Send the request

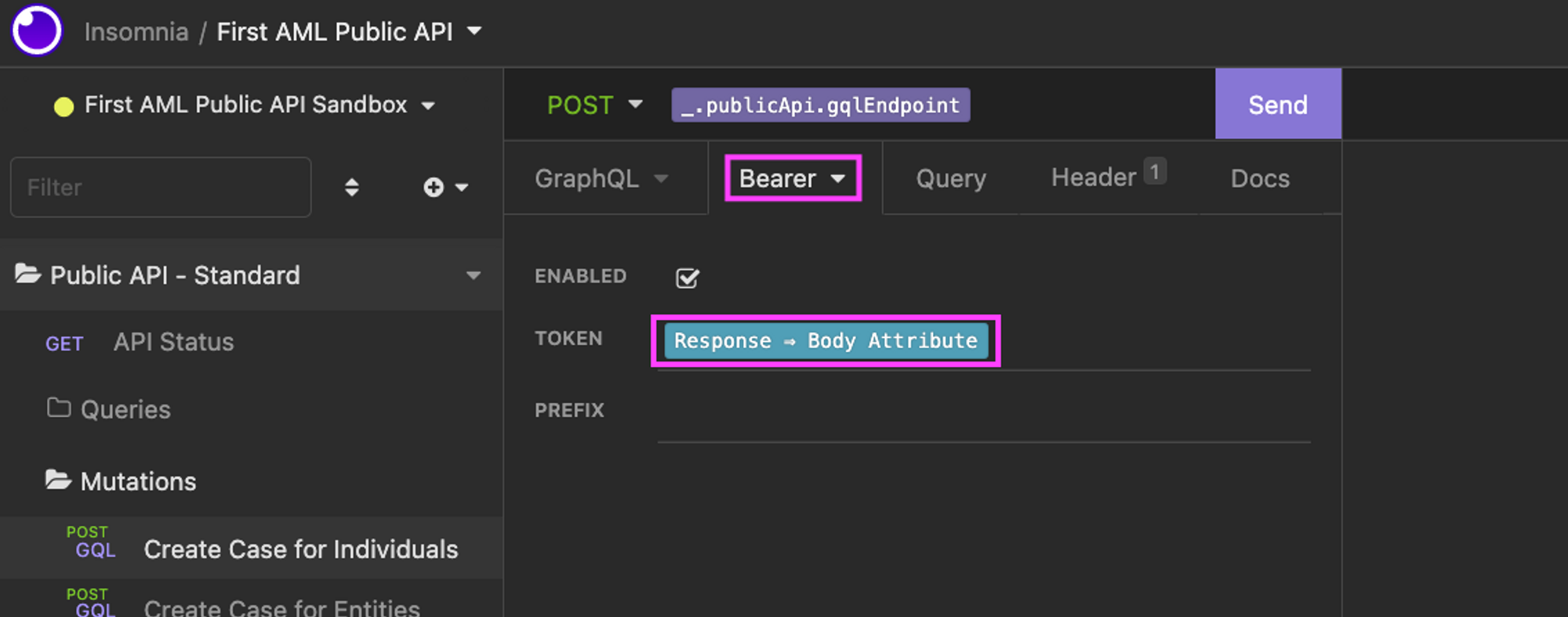coord(1278,104)
